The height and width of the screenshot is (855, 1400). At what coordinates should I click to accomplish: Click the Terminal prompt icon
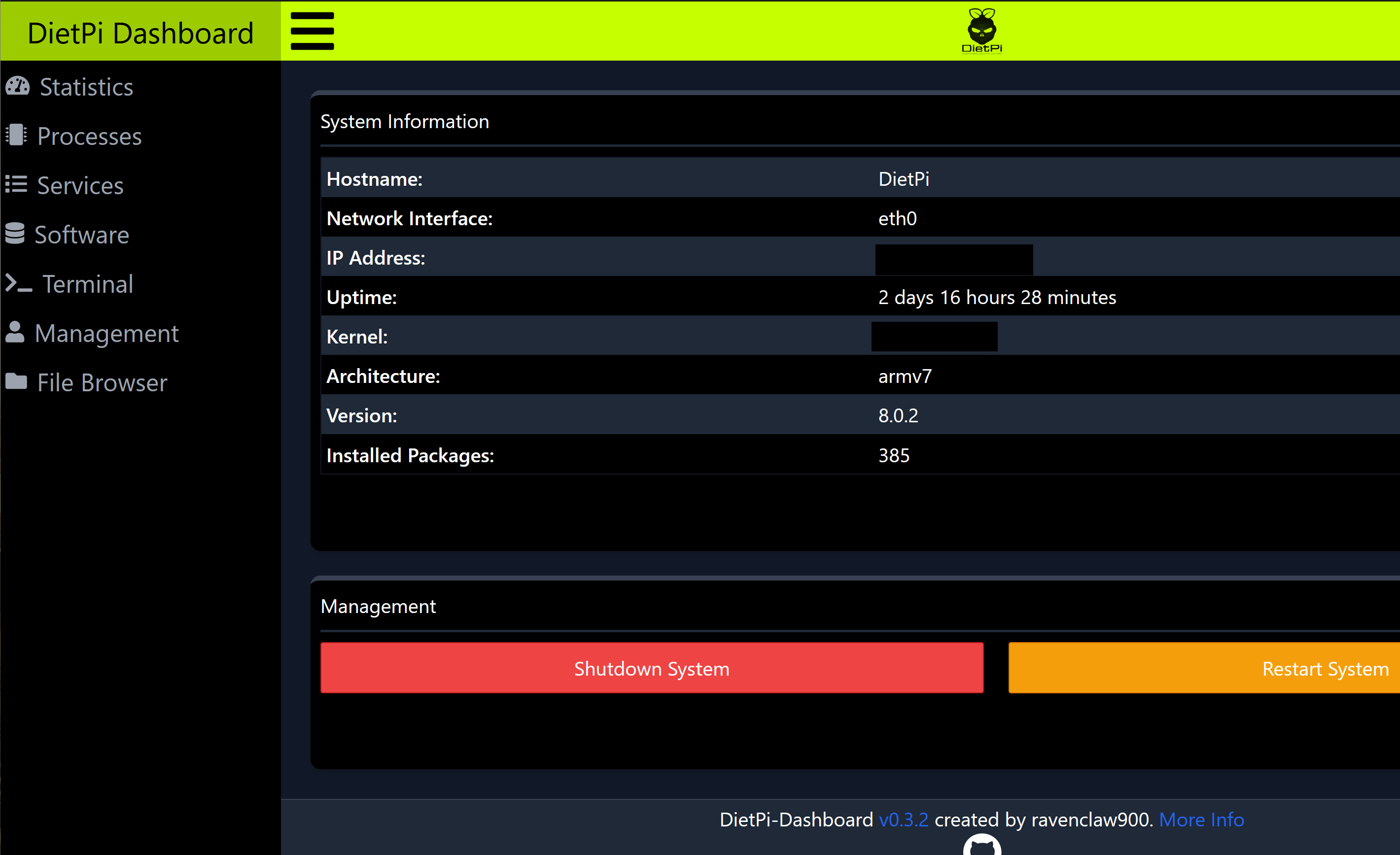(19, 283)
